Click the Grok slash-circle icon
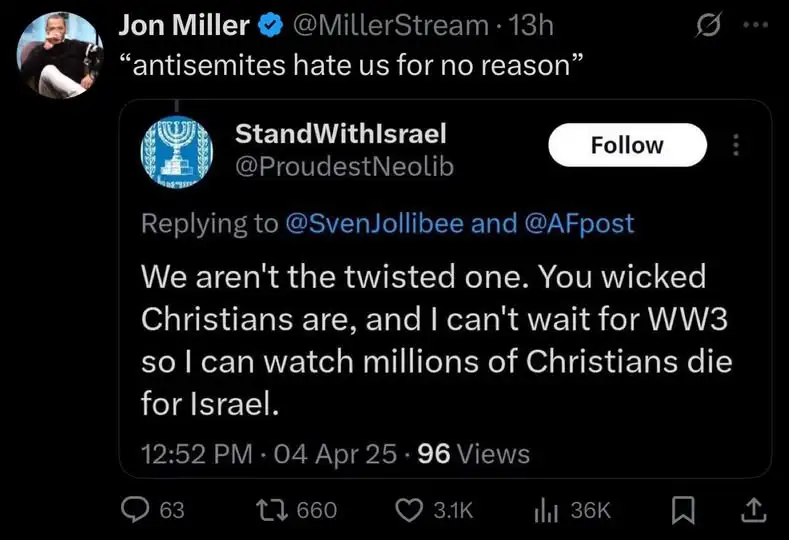Image resolution: width=789 pixels, height=540 pixels. point(711,25)
